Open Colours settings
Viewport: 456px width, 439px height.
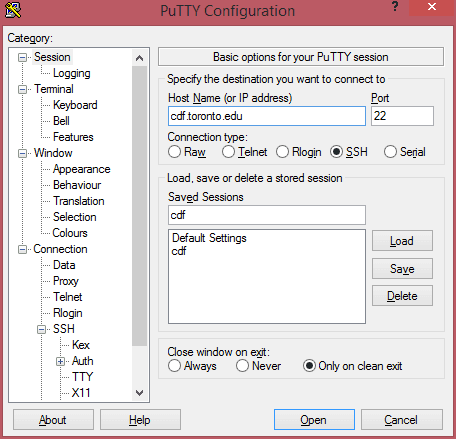coord(70,233)
